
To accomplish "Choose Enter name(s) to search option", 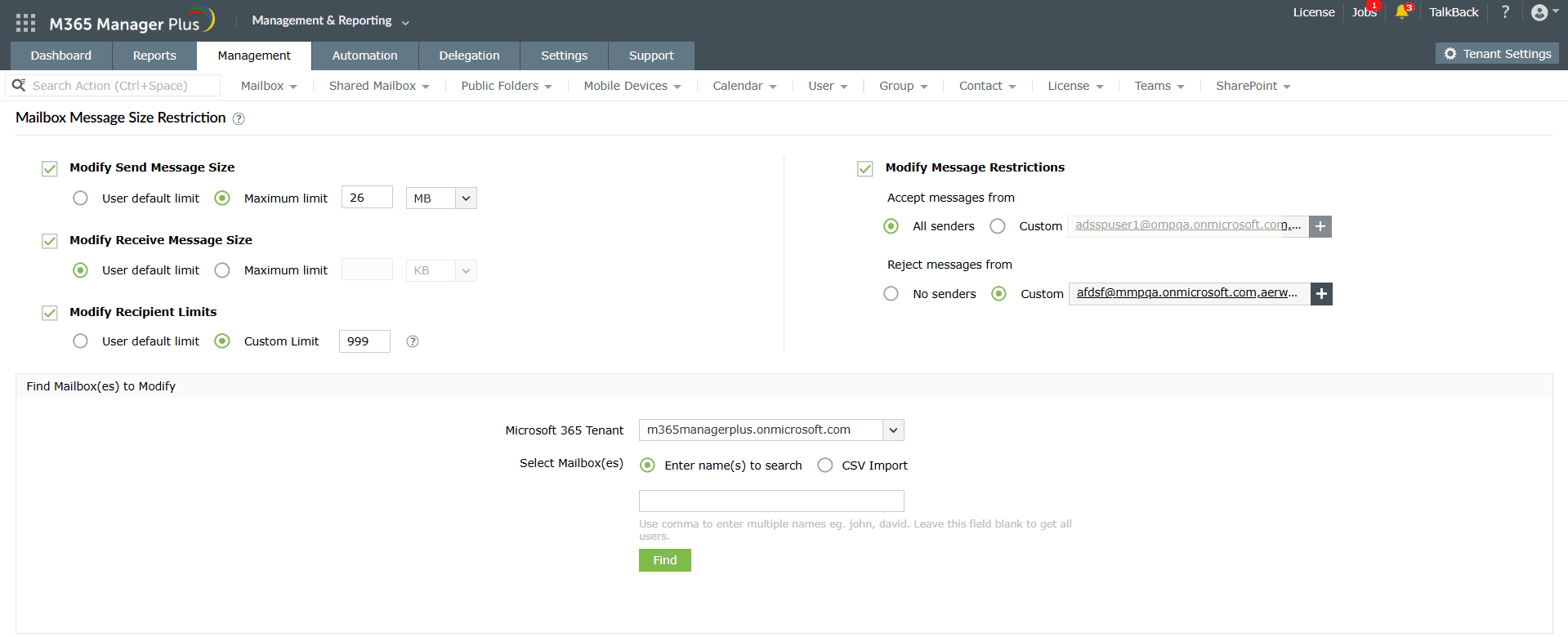I will [648, 465].
